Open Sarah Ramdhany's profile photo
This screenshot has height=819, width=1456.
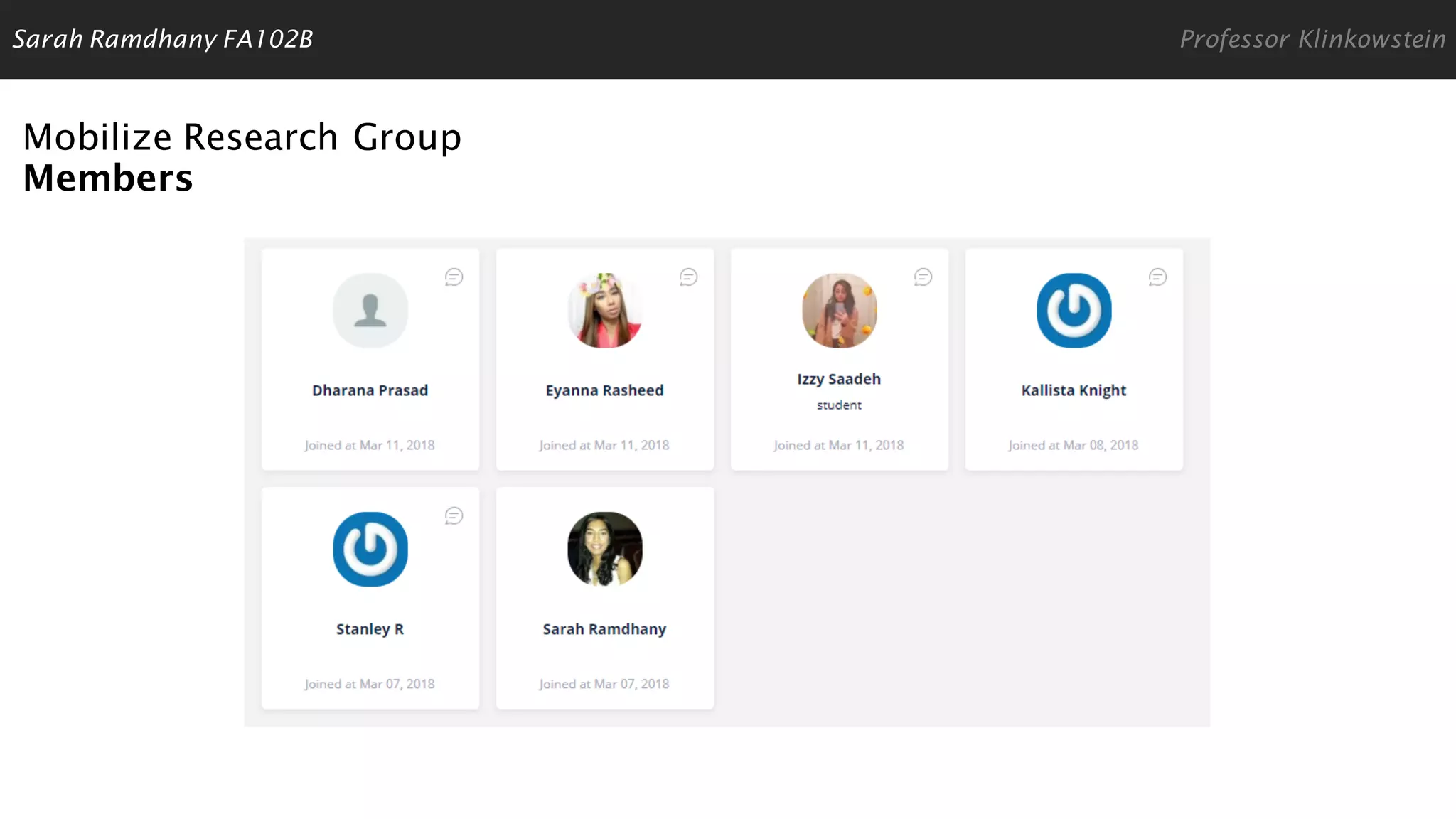605,549
